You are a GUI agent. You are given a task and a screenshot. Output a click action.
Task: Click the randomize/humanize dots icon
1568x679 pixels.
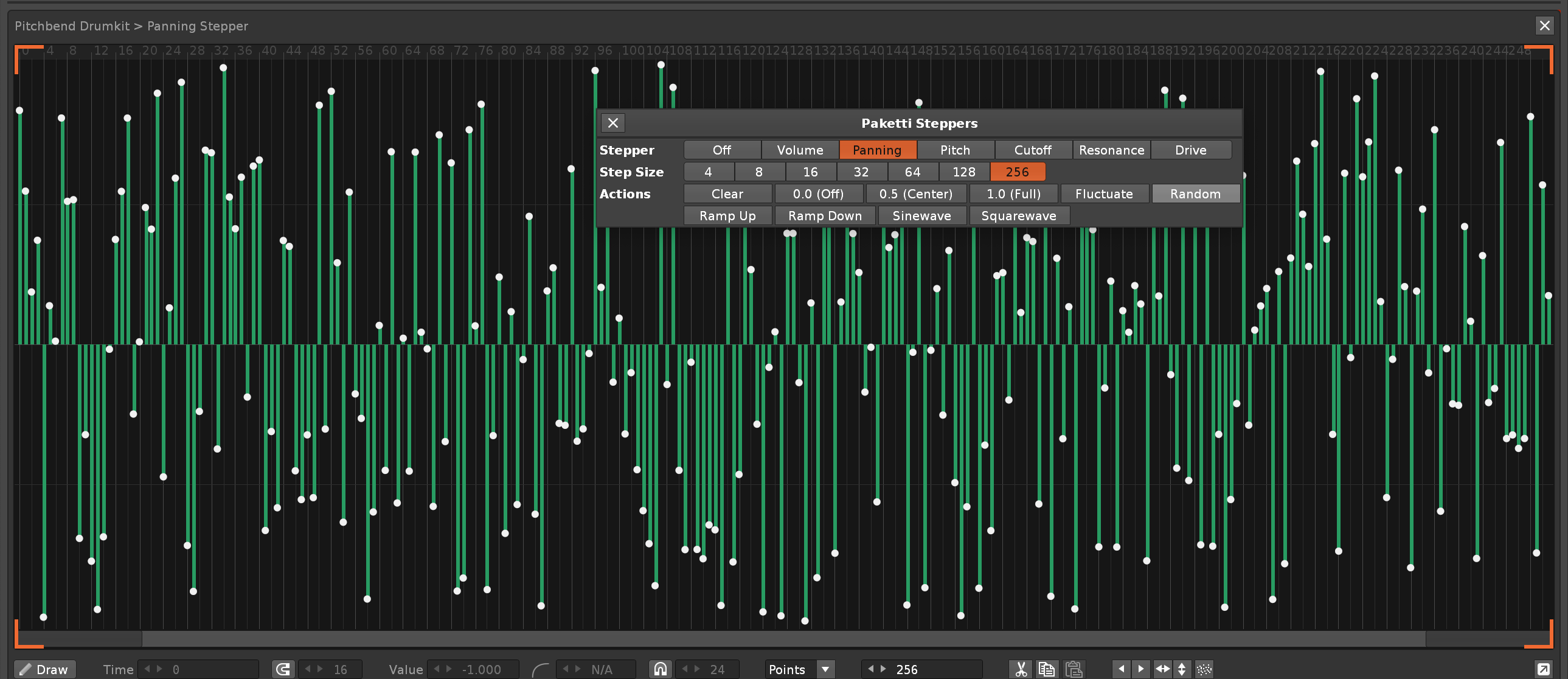coord(1204,669)
